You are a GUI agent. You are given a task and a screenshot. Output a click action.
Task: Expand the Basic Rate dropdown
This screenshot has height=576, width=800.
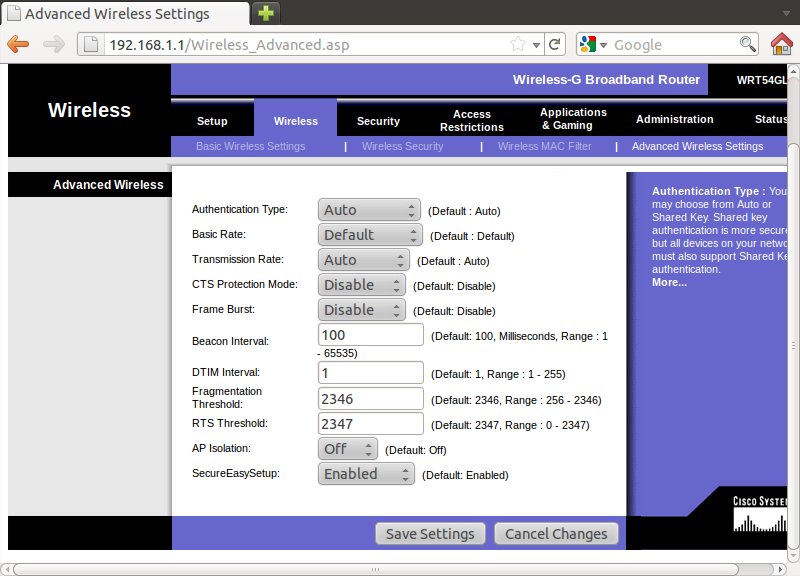pos(371,235)
